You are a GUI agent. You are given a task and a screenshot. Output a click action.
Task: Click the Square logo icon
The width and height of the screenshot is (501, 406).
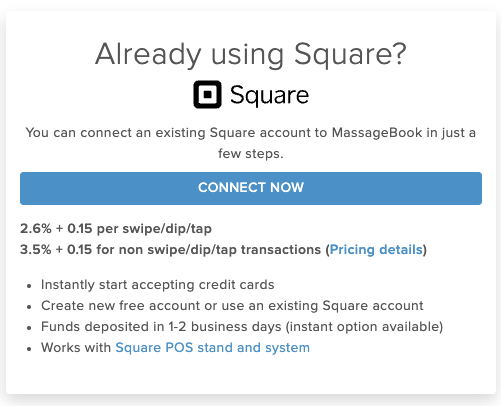(207, 94)
